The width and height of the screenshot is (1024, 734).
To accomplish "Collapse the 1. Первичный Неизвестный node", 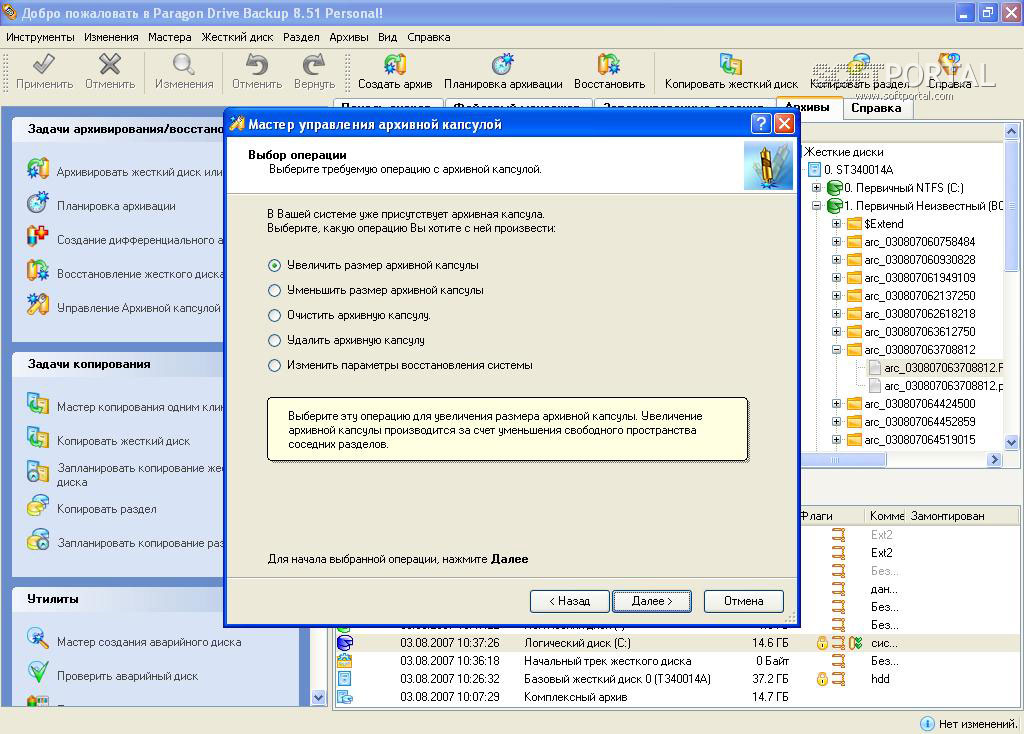I will 816,206.
